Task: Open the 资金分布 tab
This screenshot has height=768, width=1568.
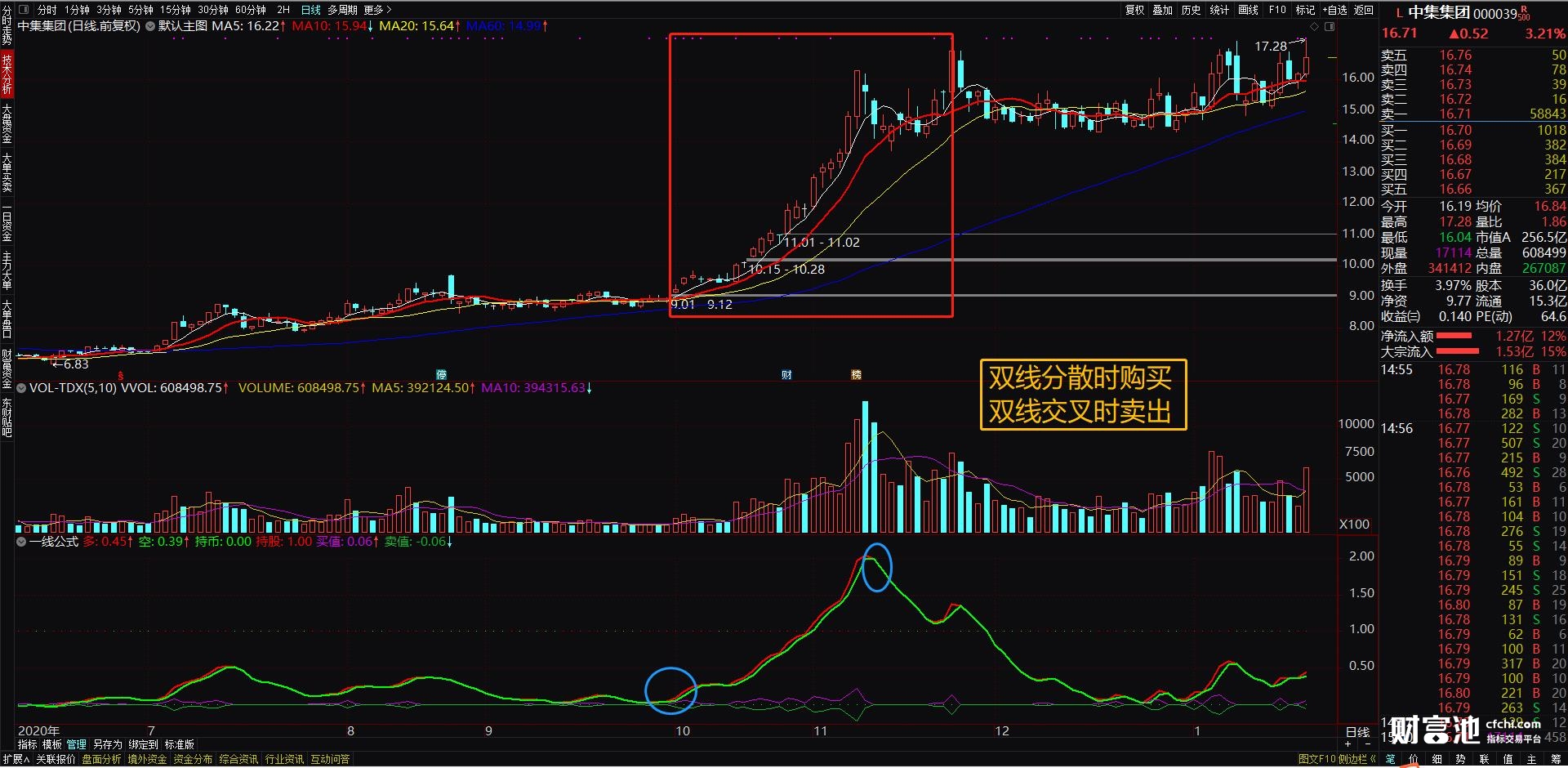Action: pyautogui.click(x=193, y=759)
